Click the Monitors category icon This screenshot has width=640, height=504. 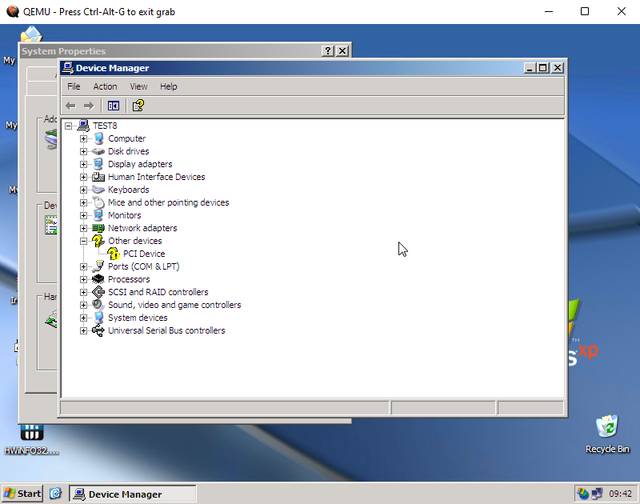point(98,215)
